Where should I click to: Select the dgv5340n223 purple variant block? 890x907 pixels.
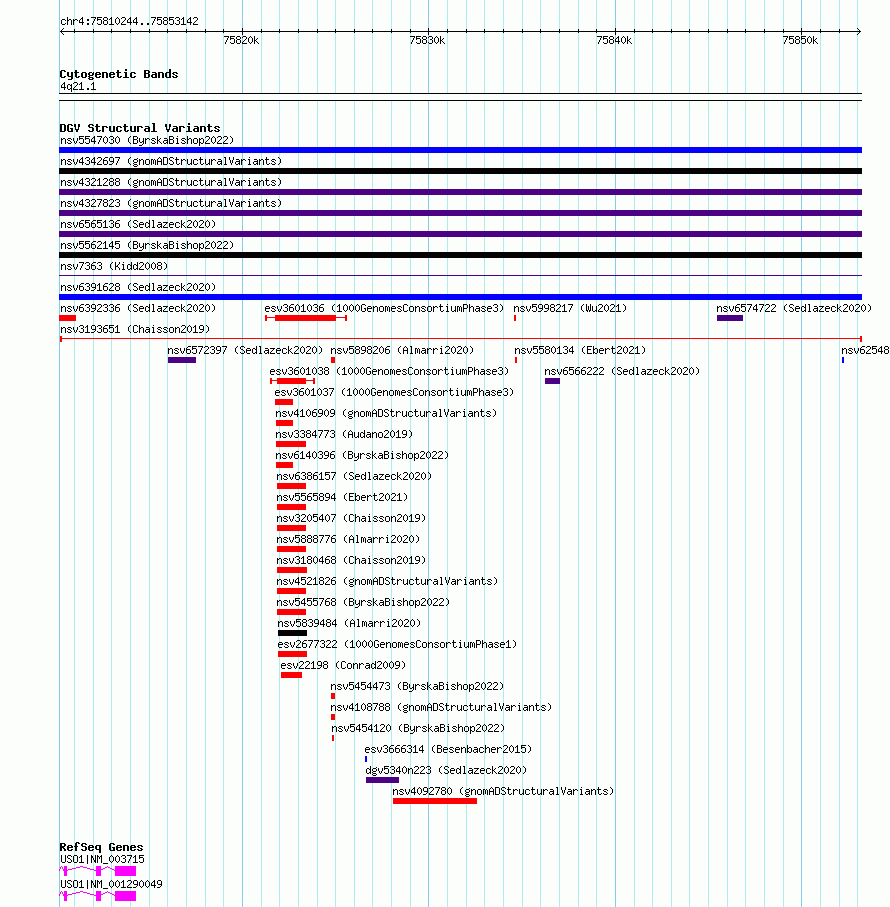pyautogui.click(x=382, y=780)
